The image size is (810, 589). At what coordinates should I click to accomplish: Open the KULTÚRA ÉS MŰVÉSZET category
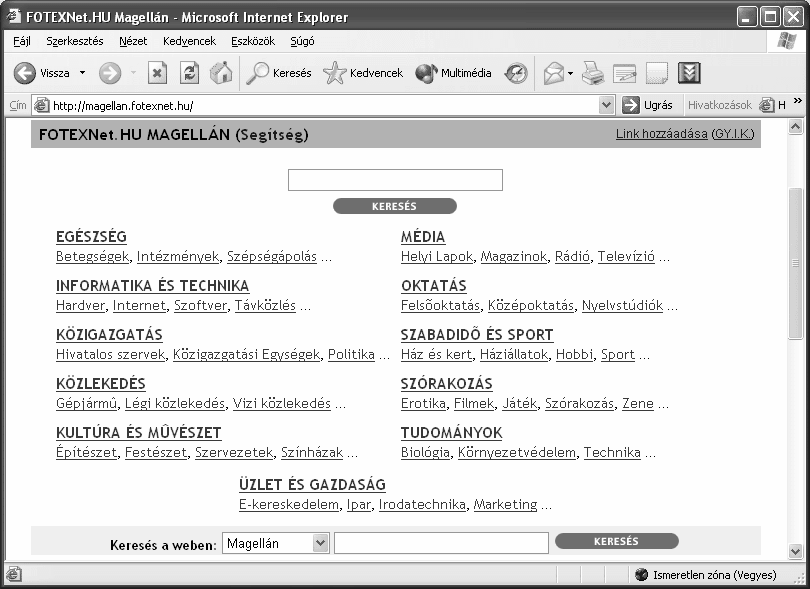(x=138, y=433)
